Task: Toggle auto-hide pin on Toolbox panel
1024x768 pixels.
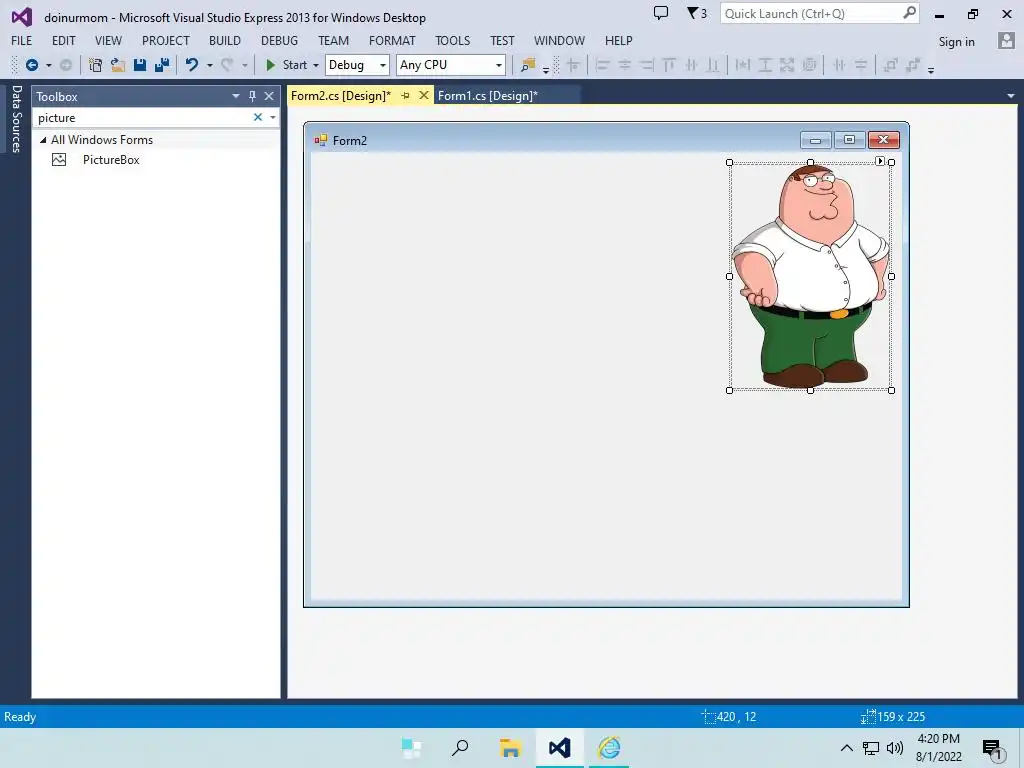Action: click(252, 96)
